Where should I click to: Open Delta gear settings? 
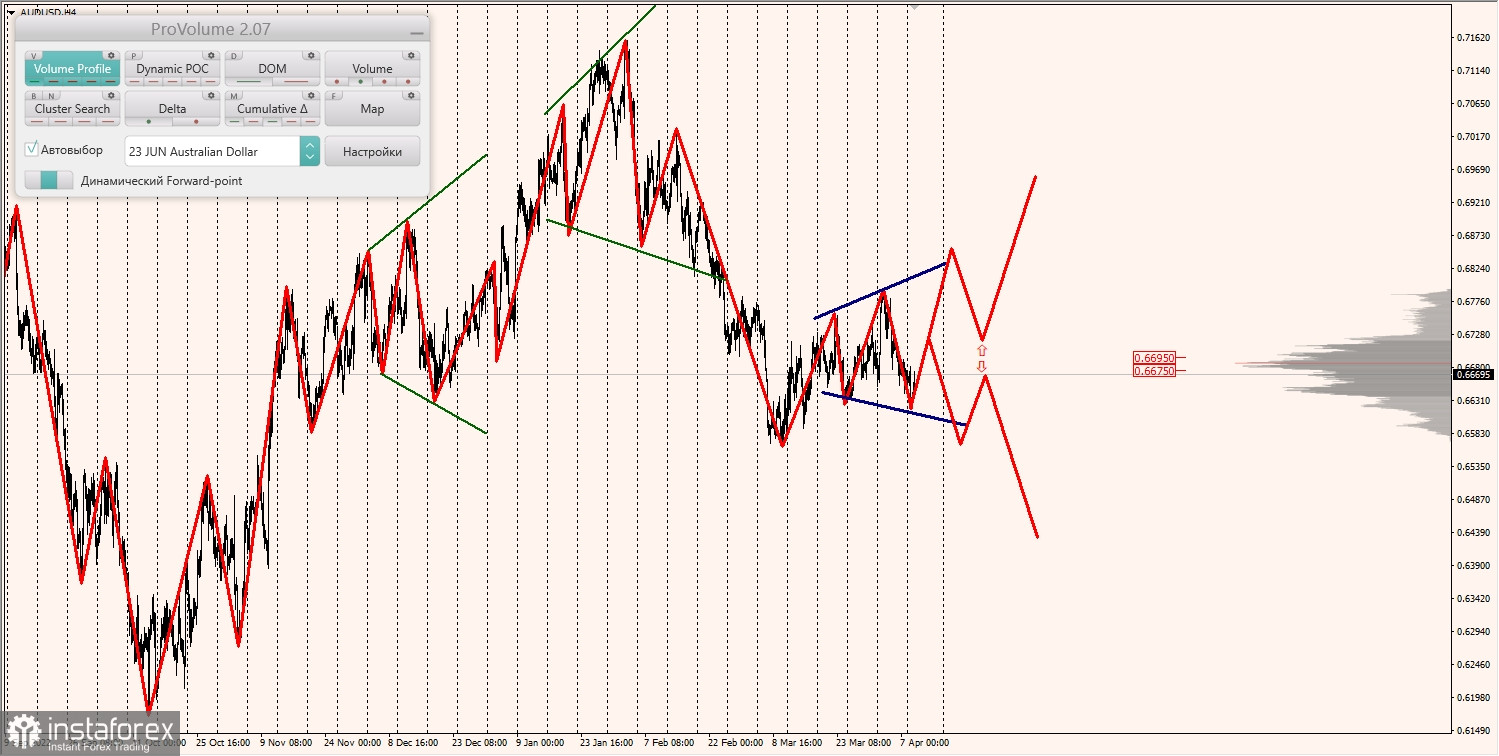pyautogui.click(x=211, y=95)
